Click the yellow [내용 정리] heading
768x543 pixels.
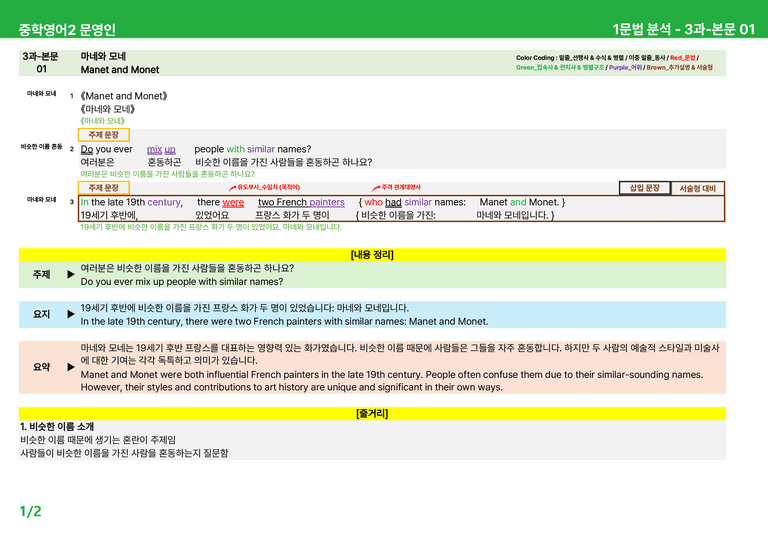coord(372,255)
